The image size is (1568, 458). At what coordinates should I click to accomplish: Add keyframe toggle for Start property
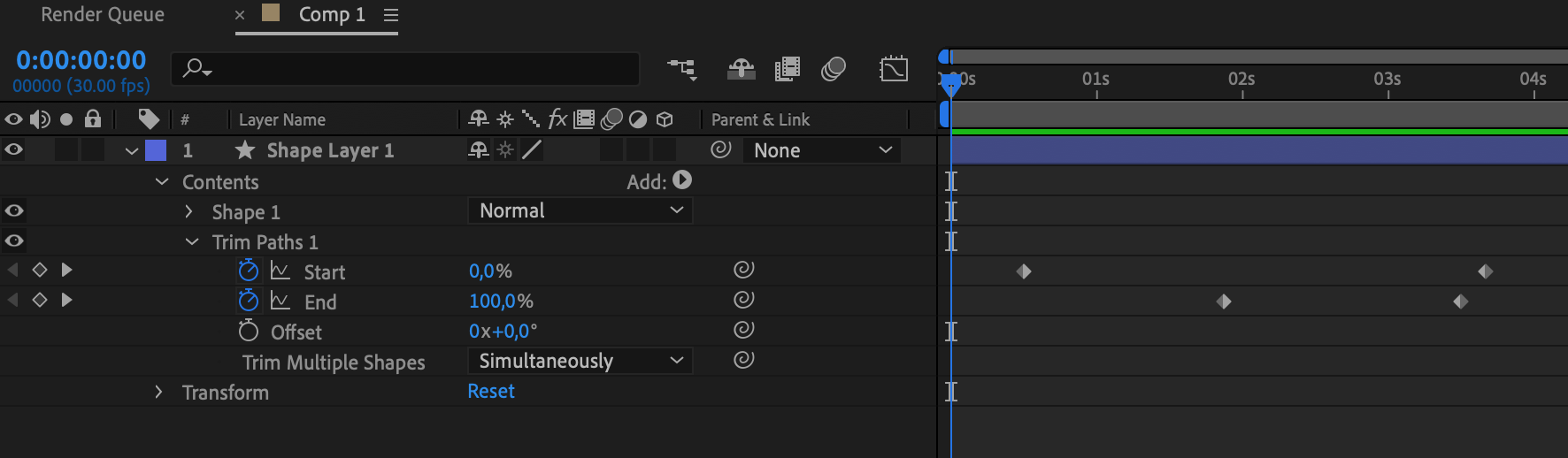(39, 270)
